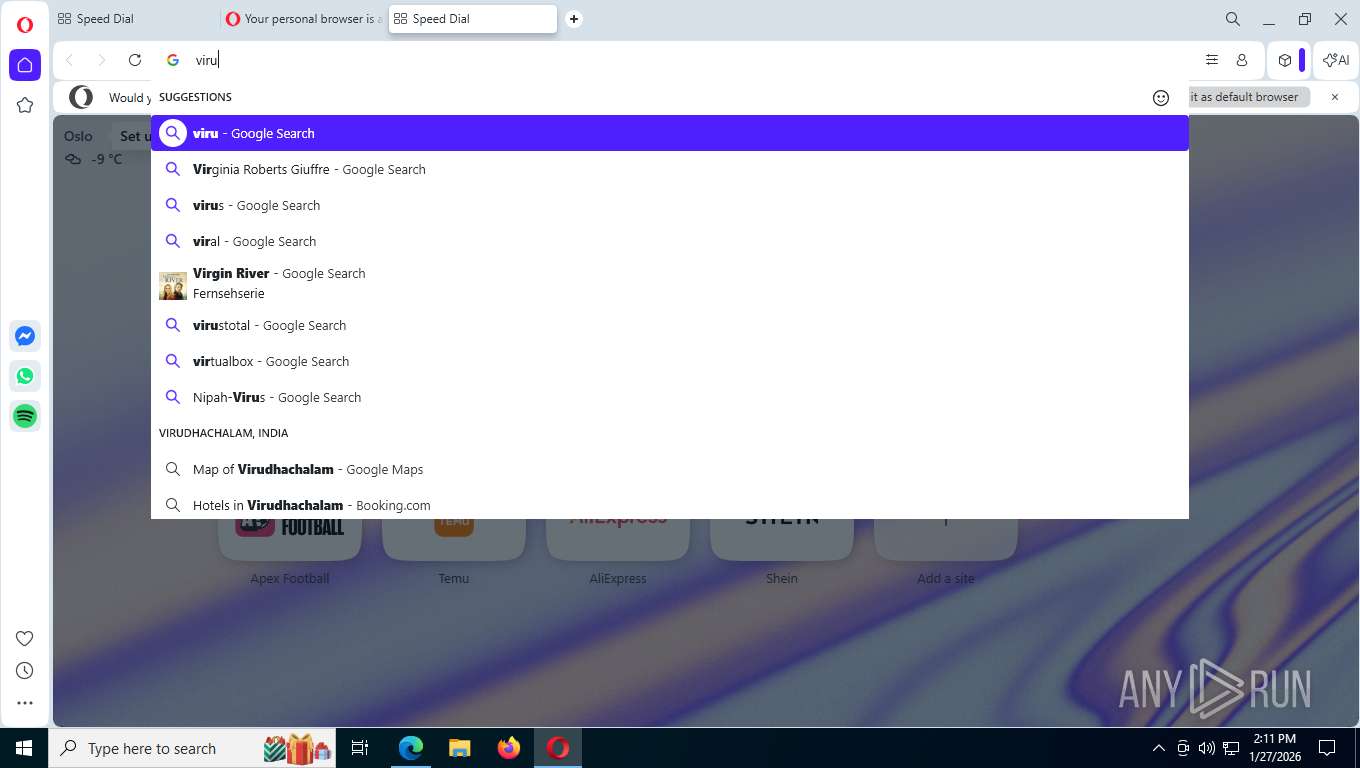This screenshot has width=1360, height=768.
Task: Open File Explorer from the taskbar
Action: click(460, 748)
